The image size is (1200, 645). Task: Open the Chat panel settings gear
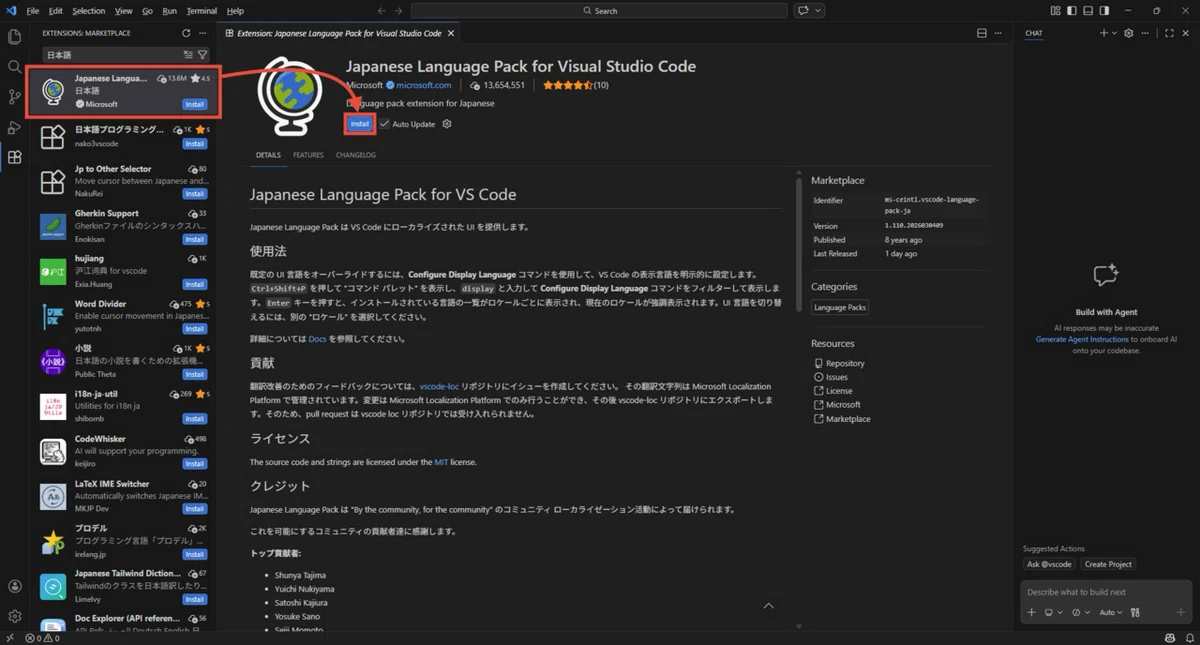pyautogui.click(x=1129, y=33)
